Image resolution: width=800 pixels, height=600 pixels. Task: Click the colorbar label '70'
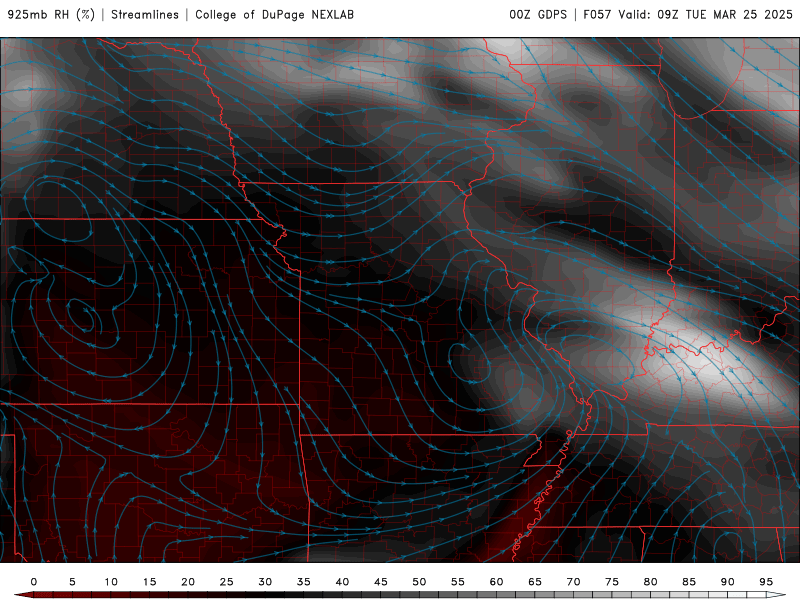pyautogui.click(x=573, y=582)
